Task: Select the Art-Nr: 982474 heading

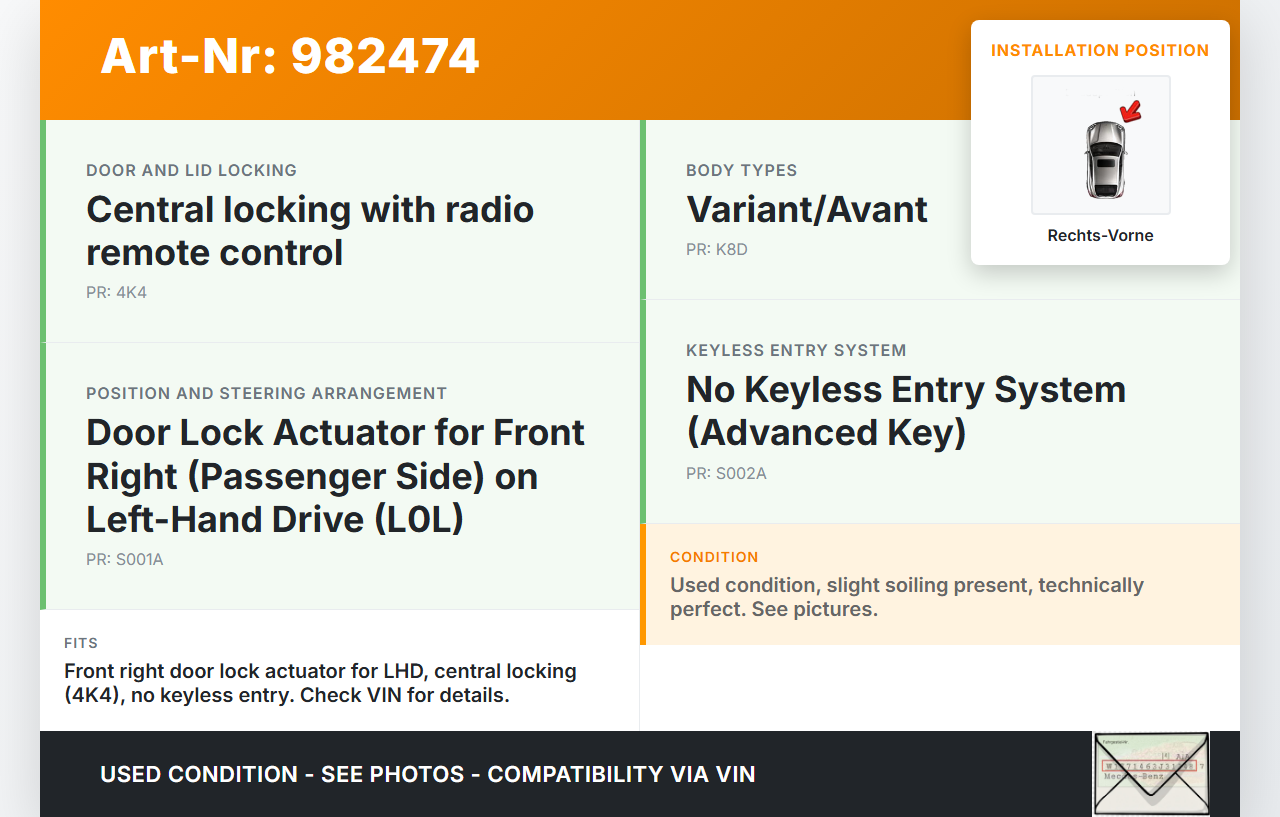Action: coord(290,56)
